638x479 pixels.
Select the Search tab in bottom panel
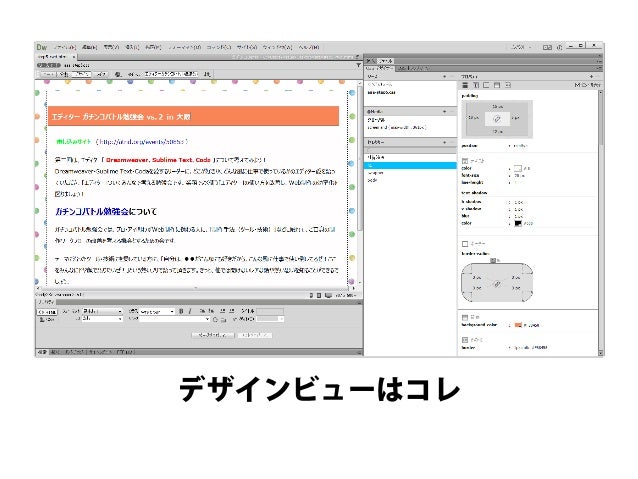coord(42,352)
